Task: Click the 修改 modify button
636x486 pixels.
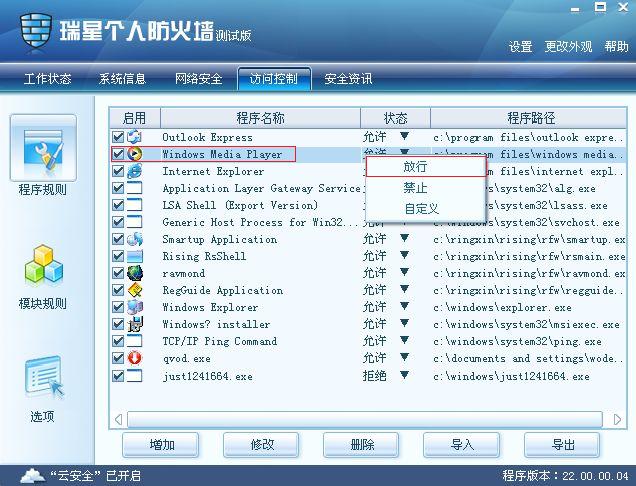Action: pyautogui.click(x=261, y=445)
